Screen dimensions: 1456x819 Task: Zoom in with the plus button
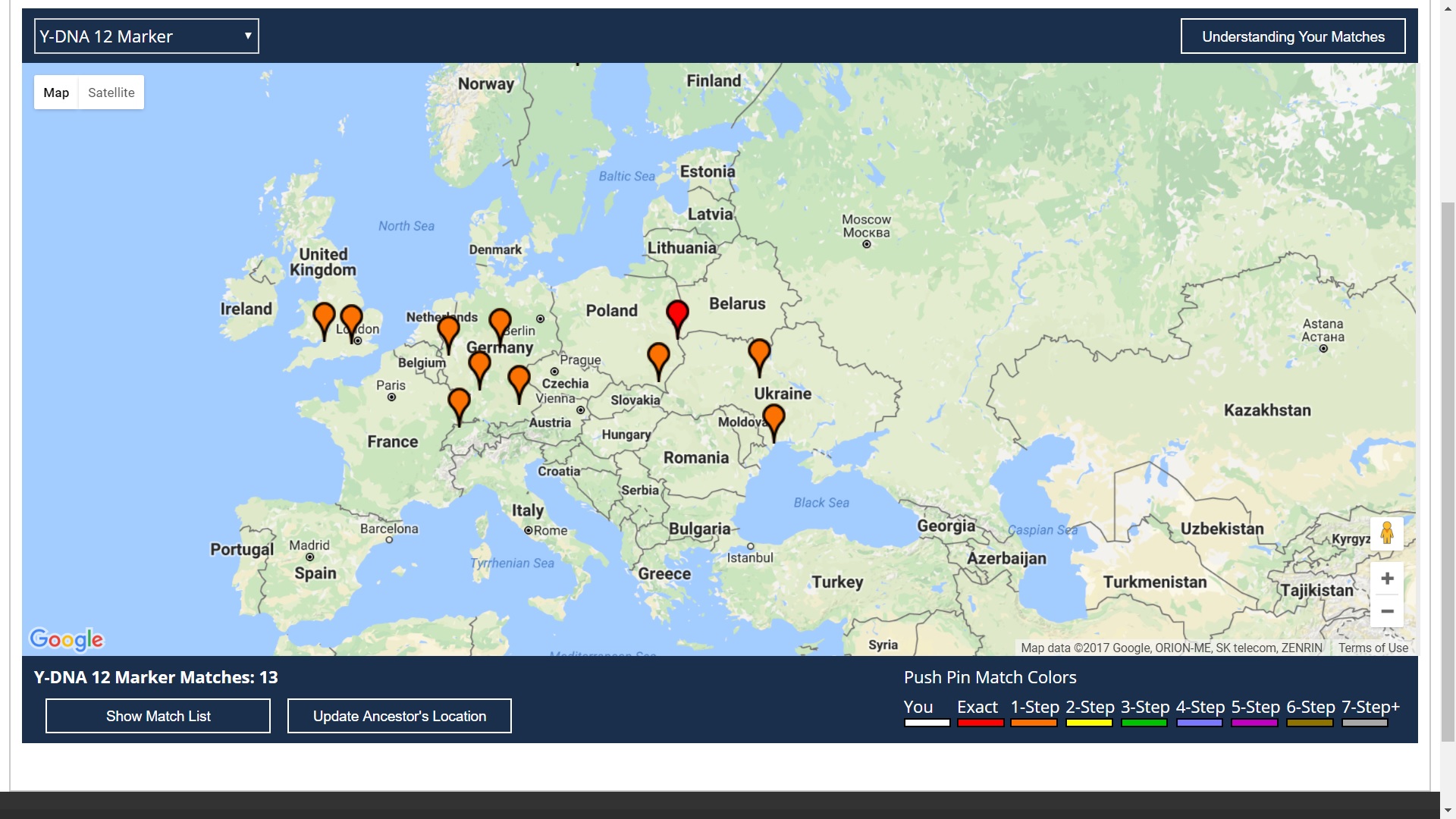[1387, 579]
